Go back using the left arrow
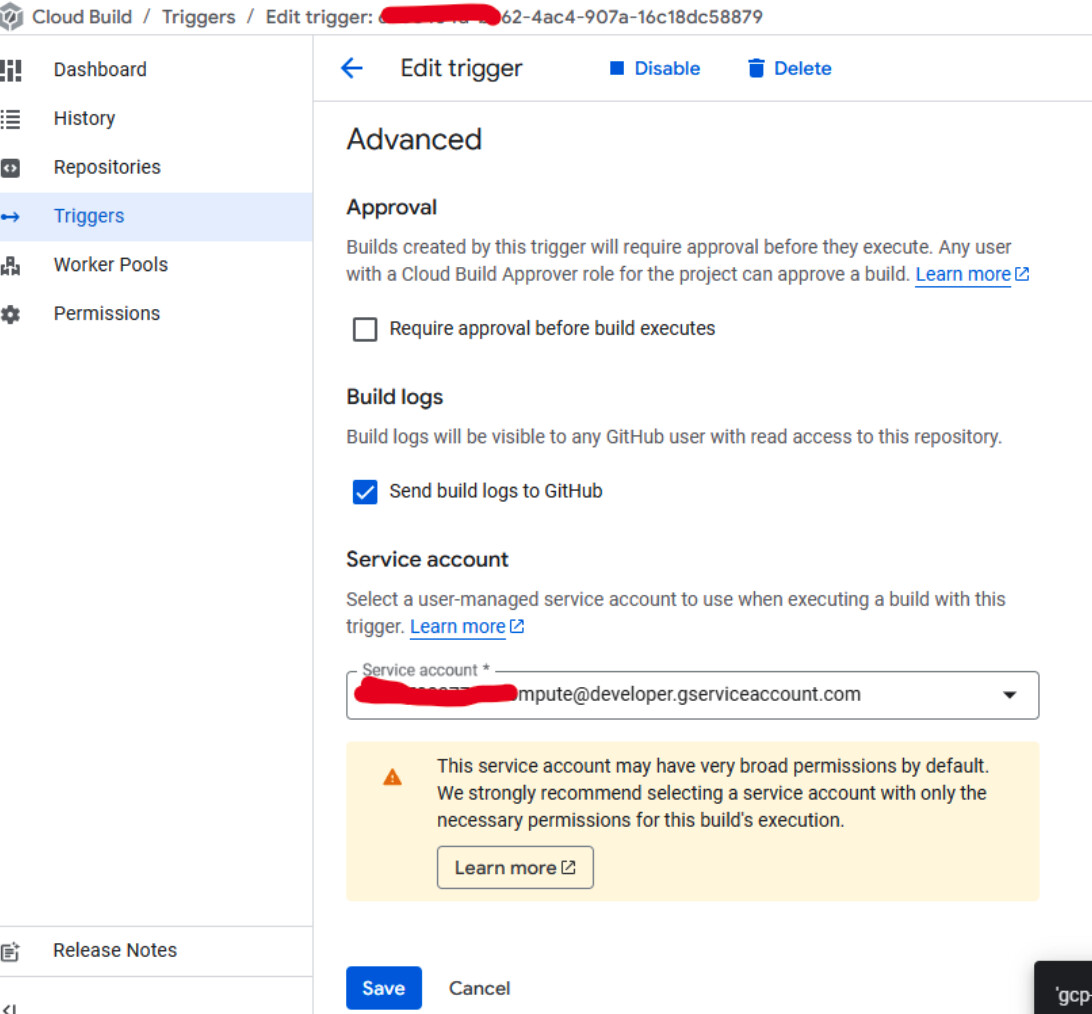 [x=352, y=69]
